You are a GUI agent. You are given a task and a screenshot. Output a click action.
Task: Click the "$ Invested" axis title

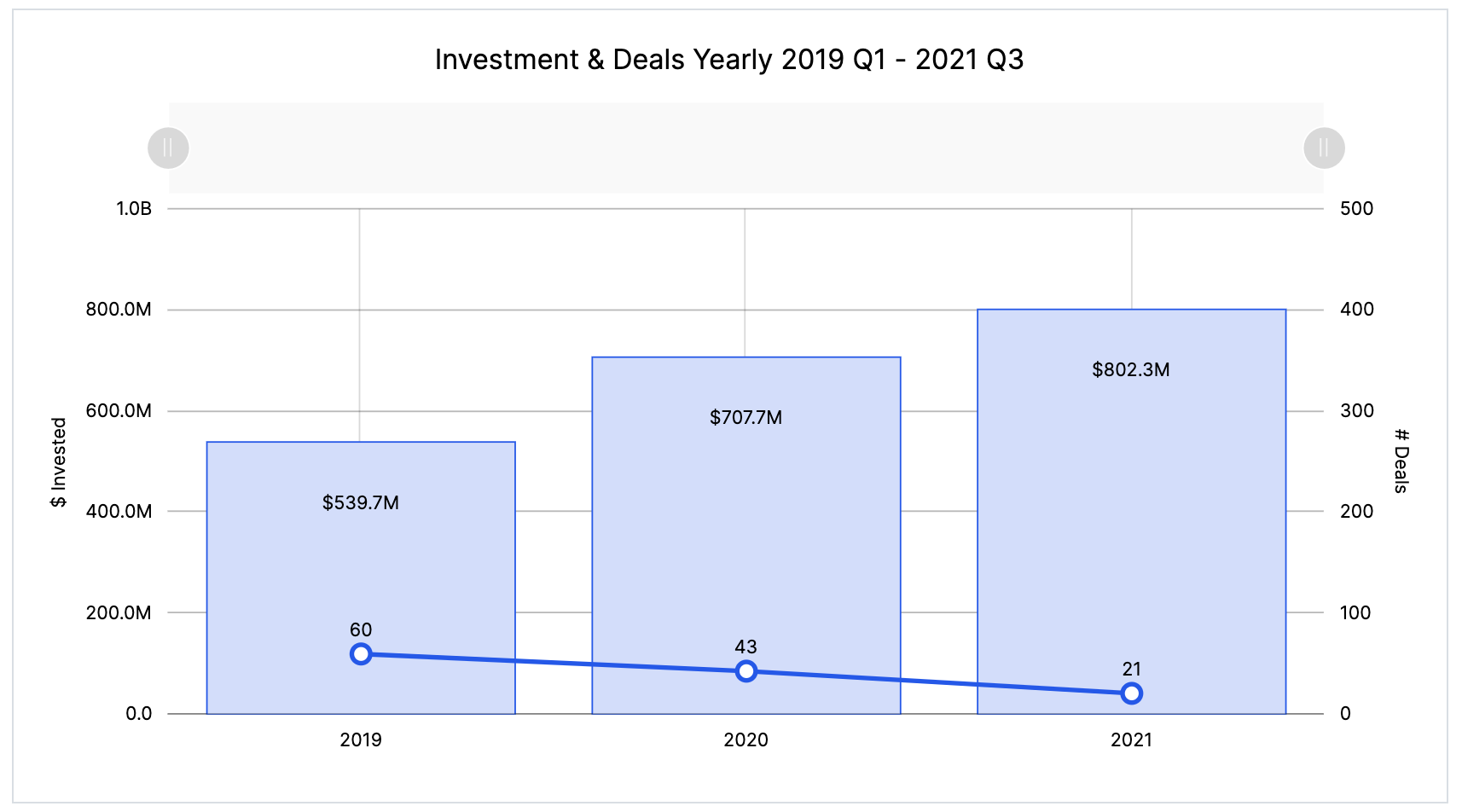click(58, 462)
